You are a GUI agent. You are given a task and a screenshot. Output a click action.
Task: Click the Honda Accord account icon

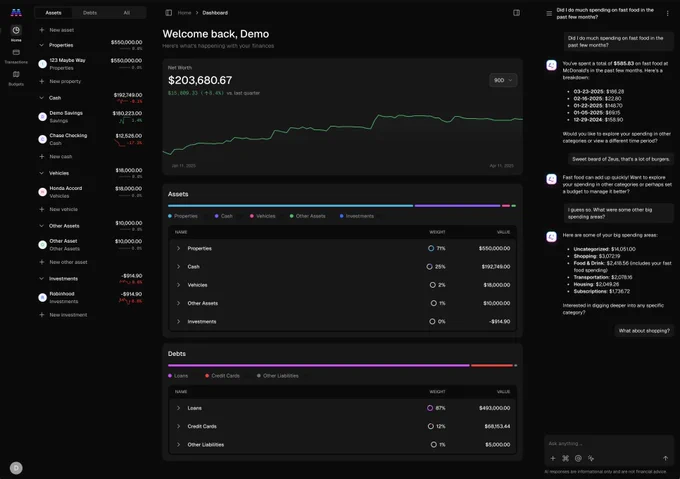42,192
